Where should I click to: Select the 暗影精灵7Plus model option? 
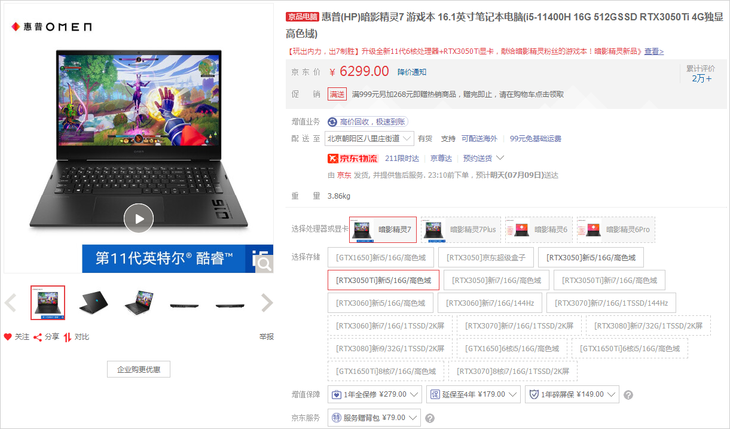[458, 229]
